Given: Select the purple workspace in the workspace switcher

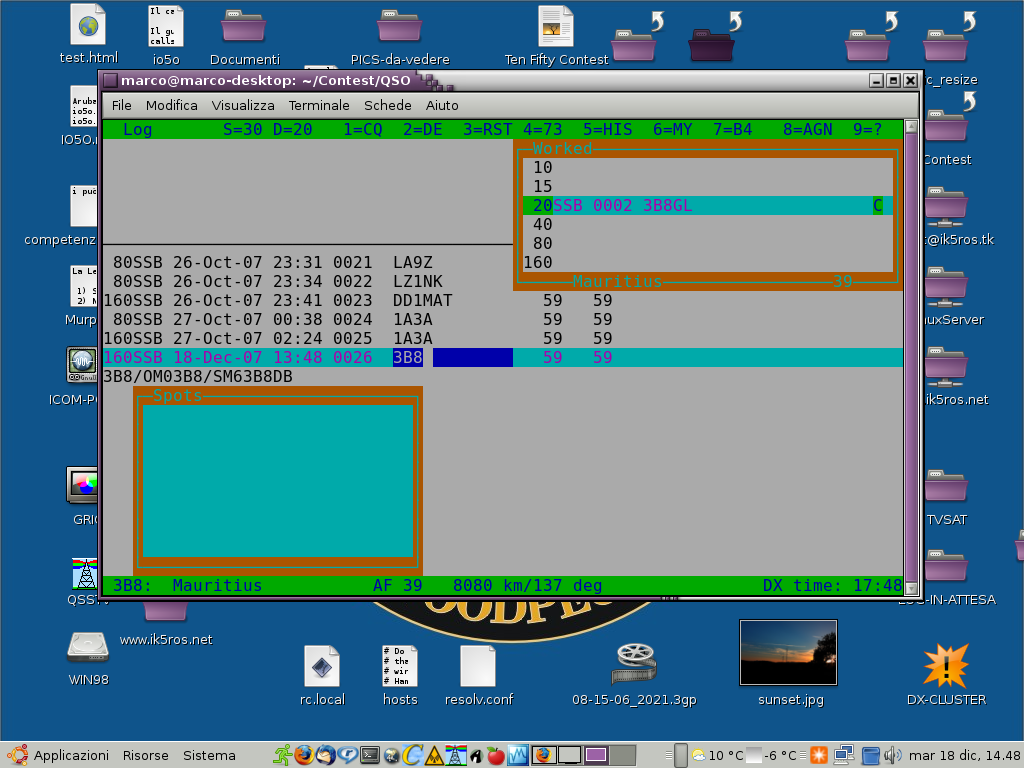Looking at the screenshot, I should pyautogui.click(x=596, y=756).
